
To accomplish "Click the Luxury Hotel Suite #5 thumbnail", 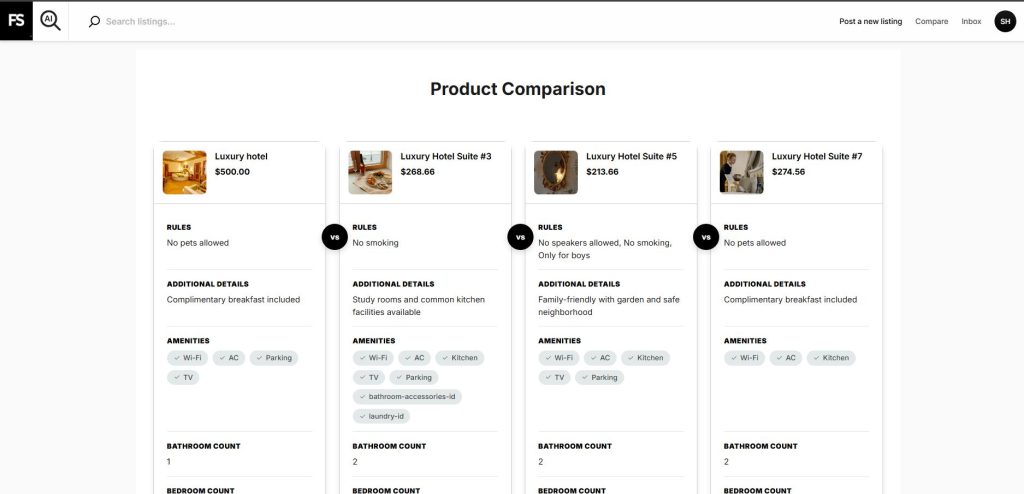I will tap(555, 172).
